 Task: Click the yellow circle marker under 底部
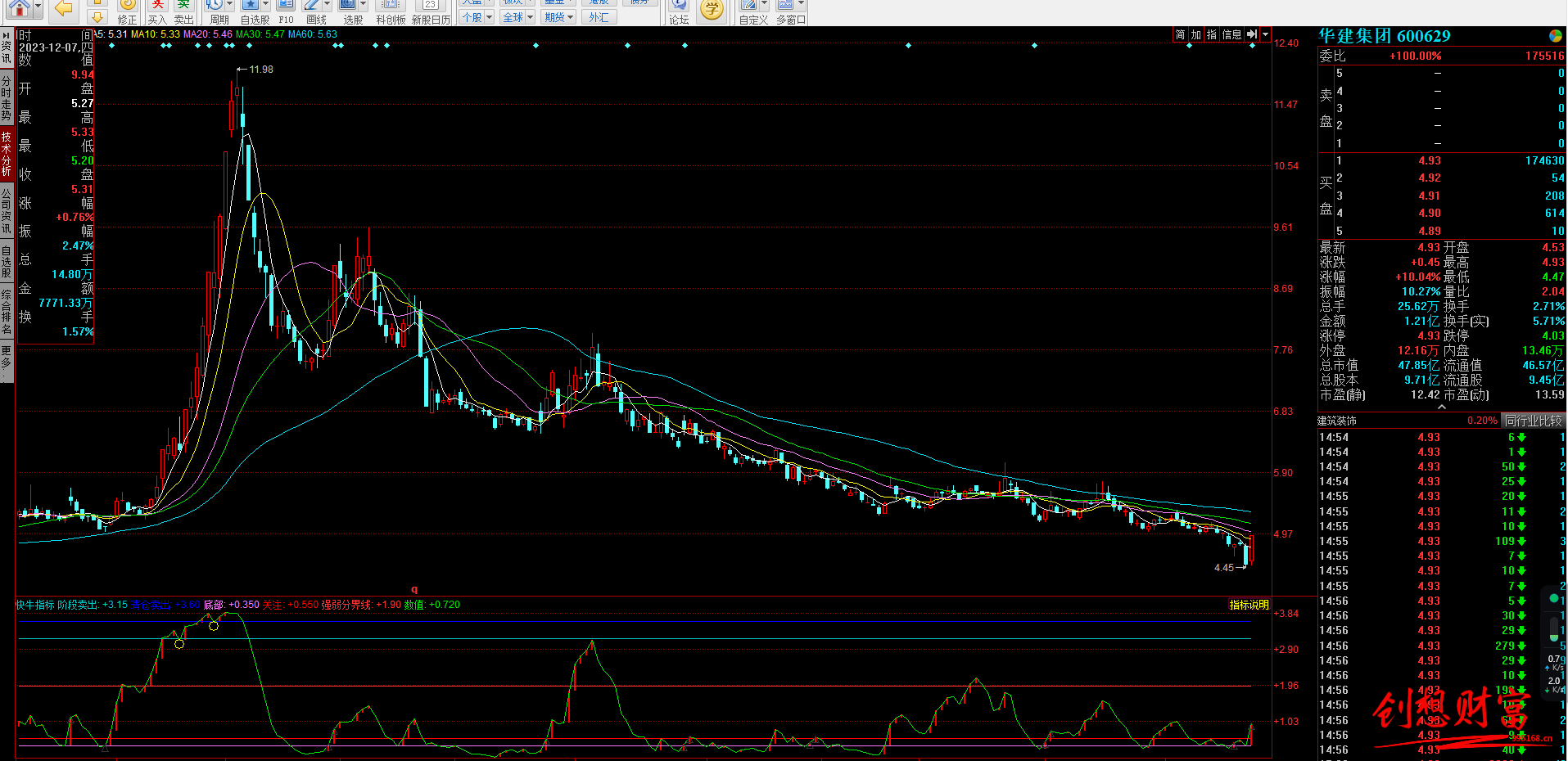click(214, 626)
